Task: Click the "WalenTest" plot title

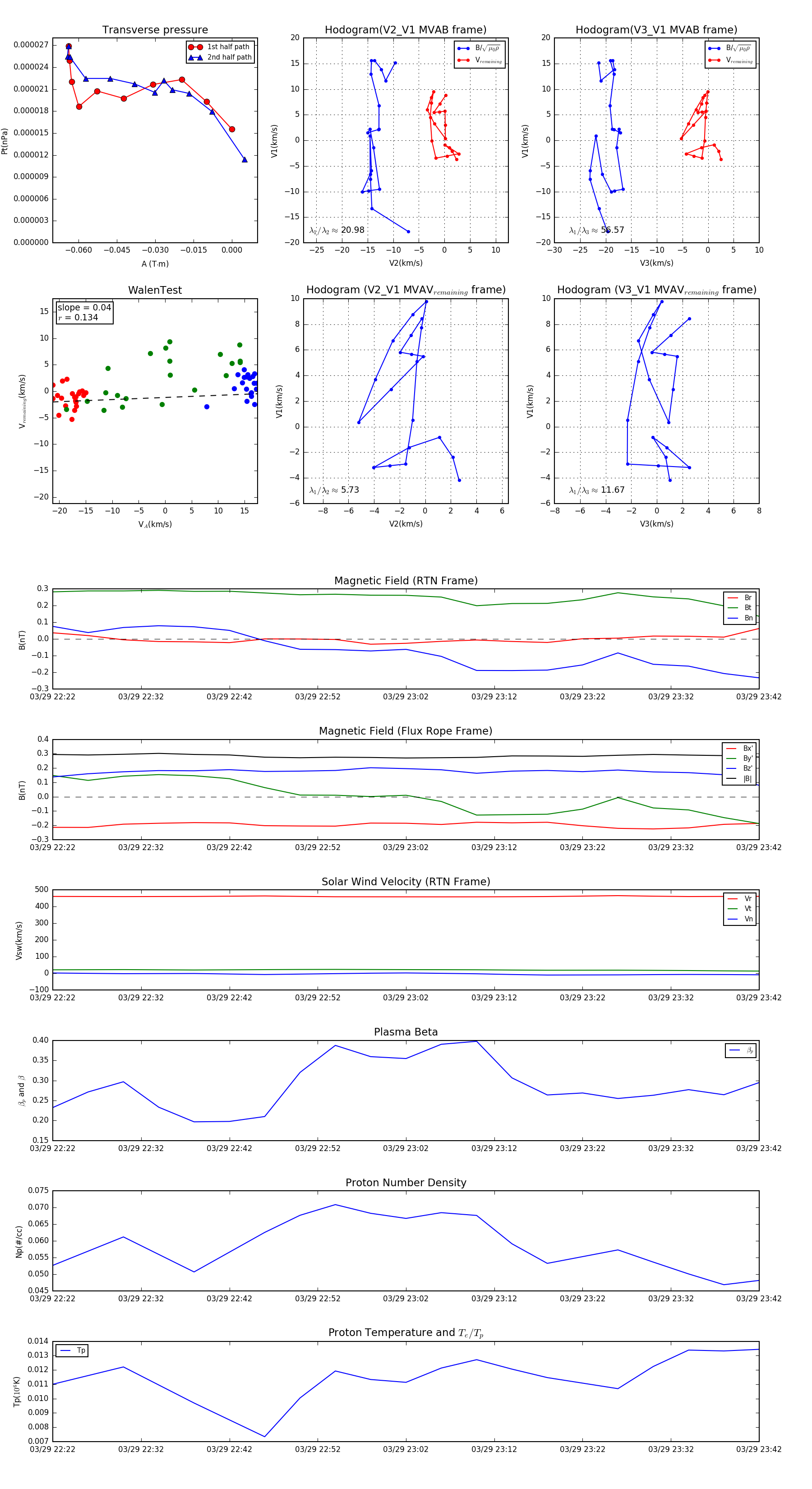Action: tap(155, 290)
